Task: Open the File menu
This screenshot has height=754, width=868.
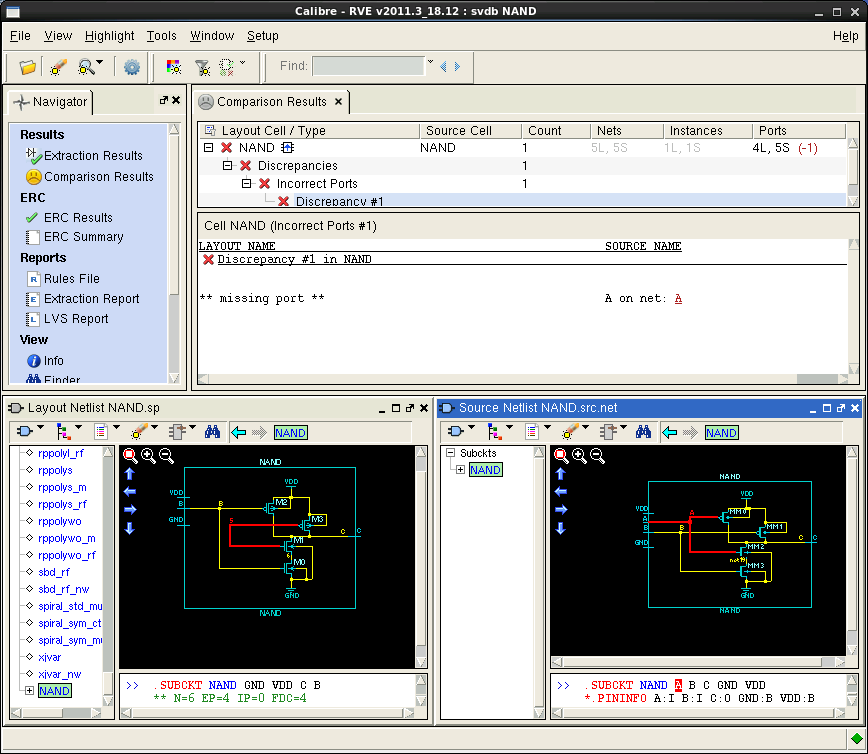Action: click(20, 36)
